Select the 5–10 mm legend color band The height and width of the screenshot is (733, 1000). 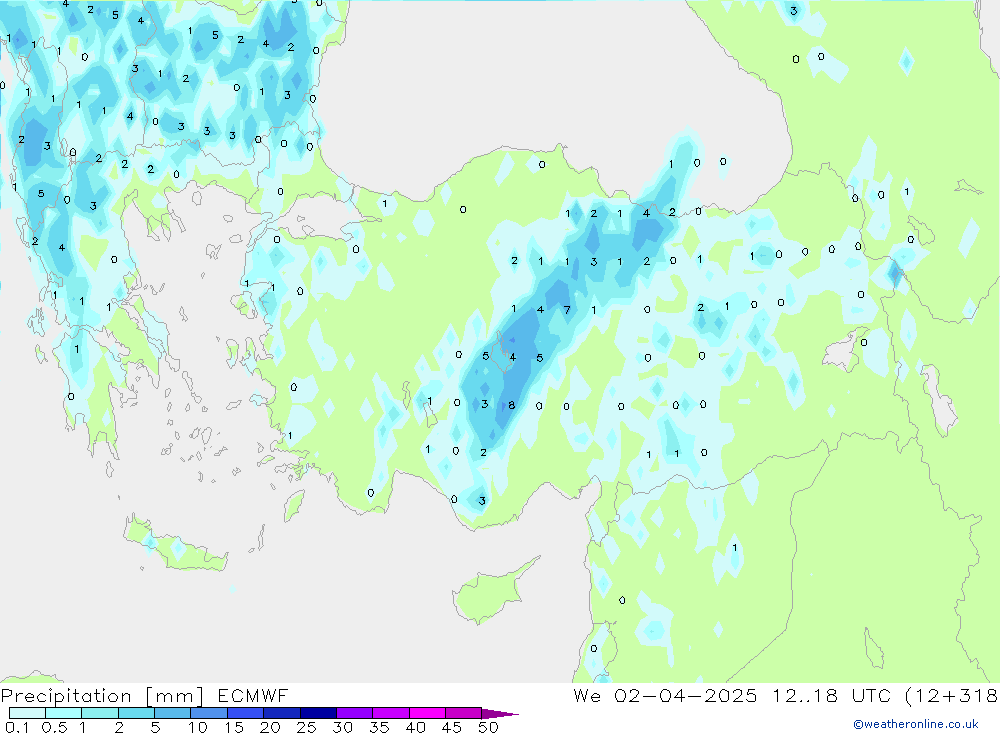(x=173, y=713)
